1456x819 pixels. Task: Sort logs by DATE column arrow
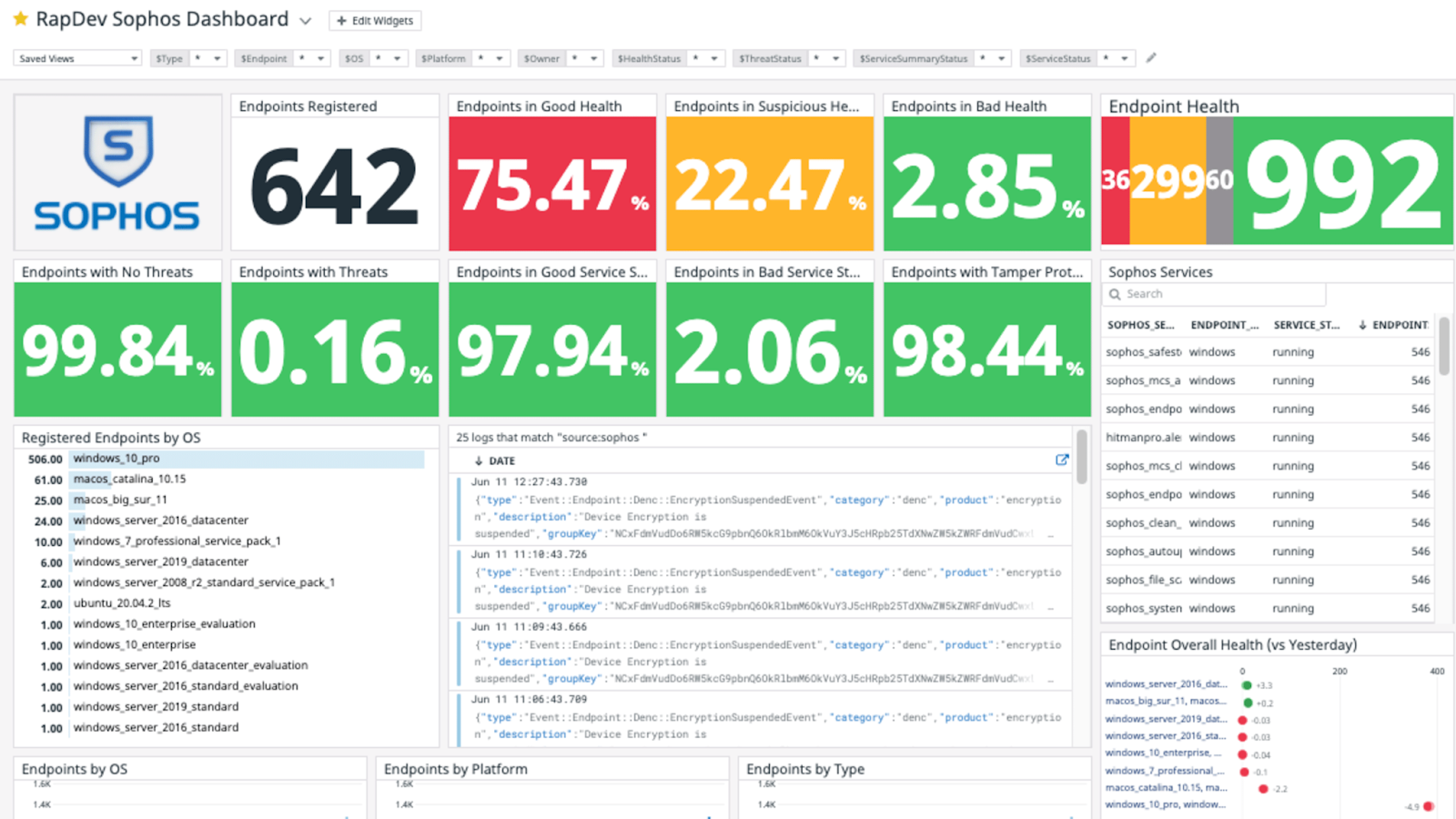point(479,461)
